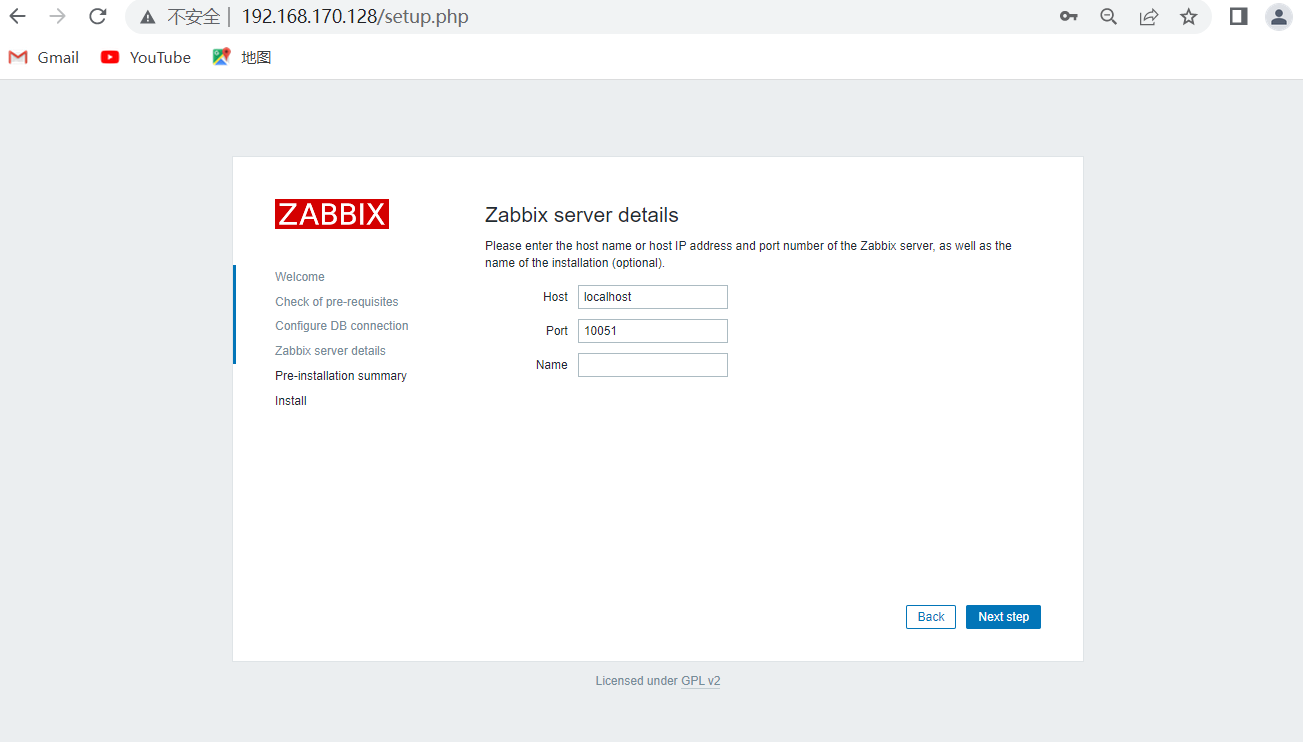
Task: Focus the empty Name field
Action: [653, 365]
